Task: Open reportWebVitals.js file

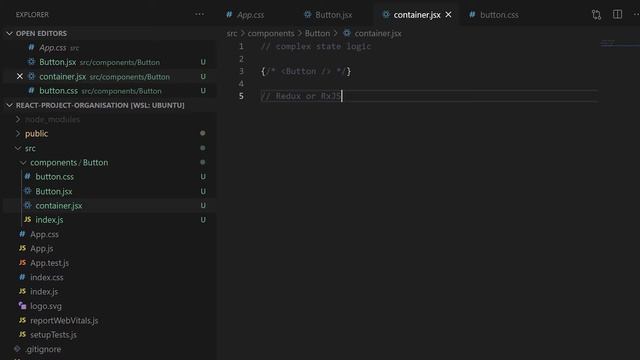Action: click(110, 320)
